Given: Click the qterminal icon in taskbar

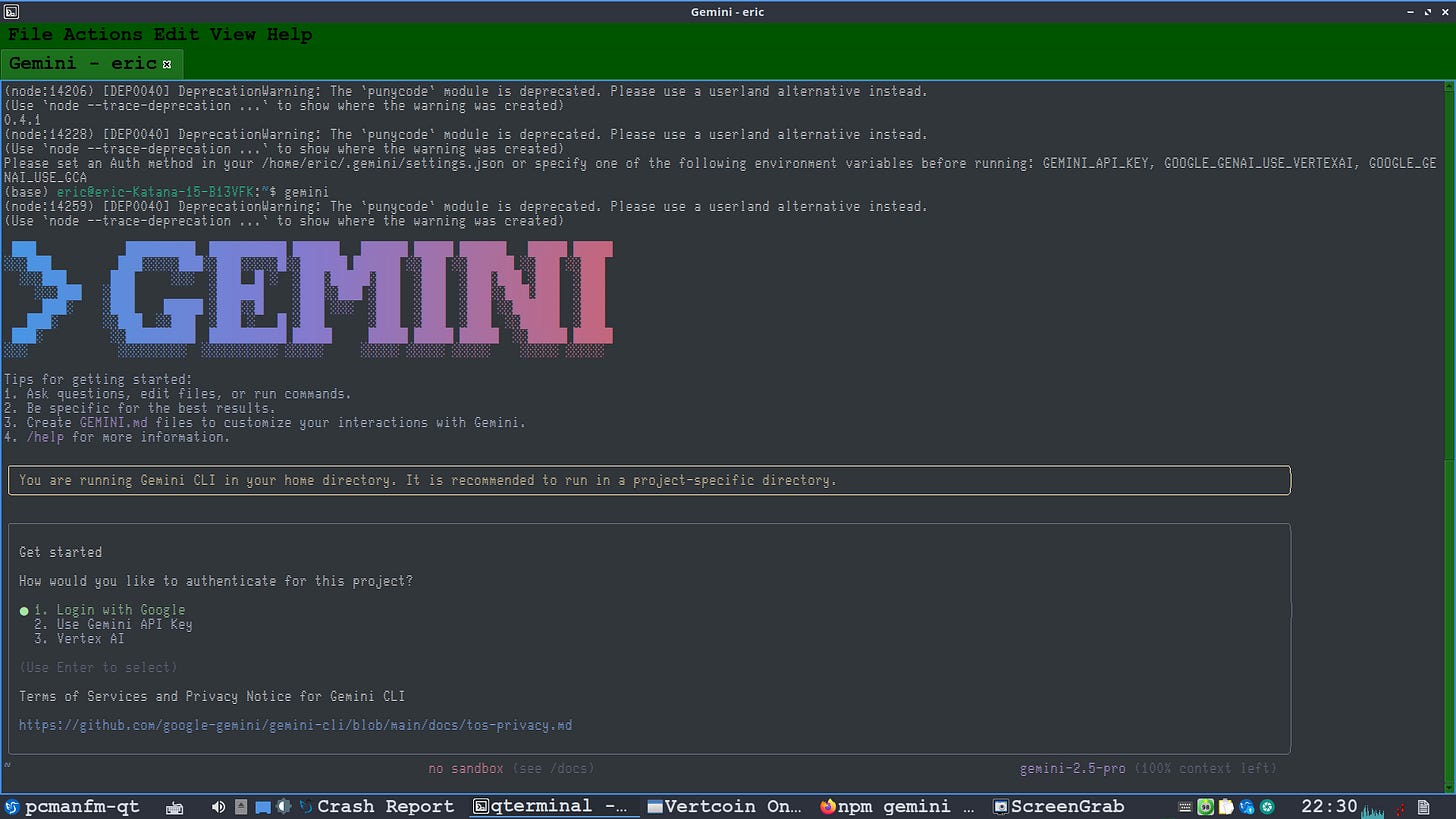Looking at the screenshot, I should coord(480,807).
